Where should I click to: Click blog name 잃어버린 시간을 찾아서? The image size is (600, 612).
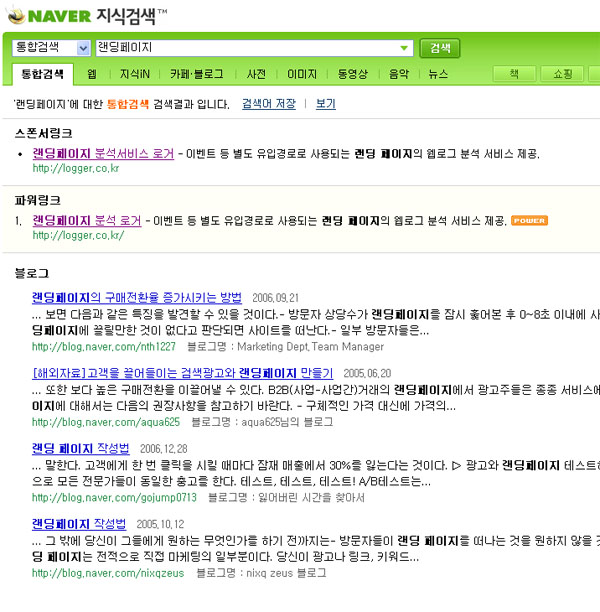(311, 498)
